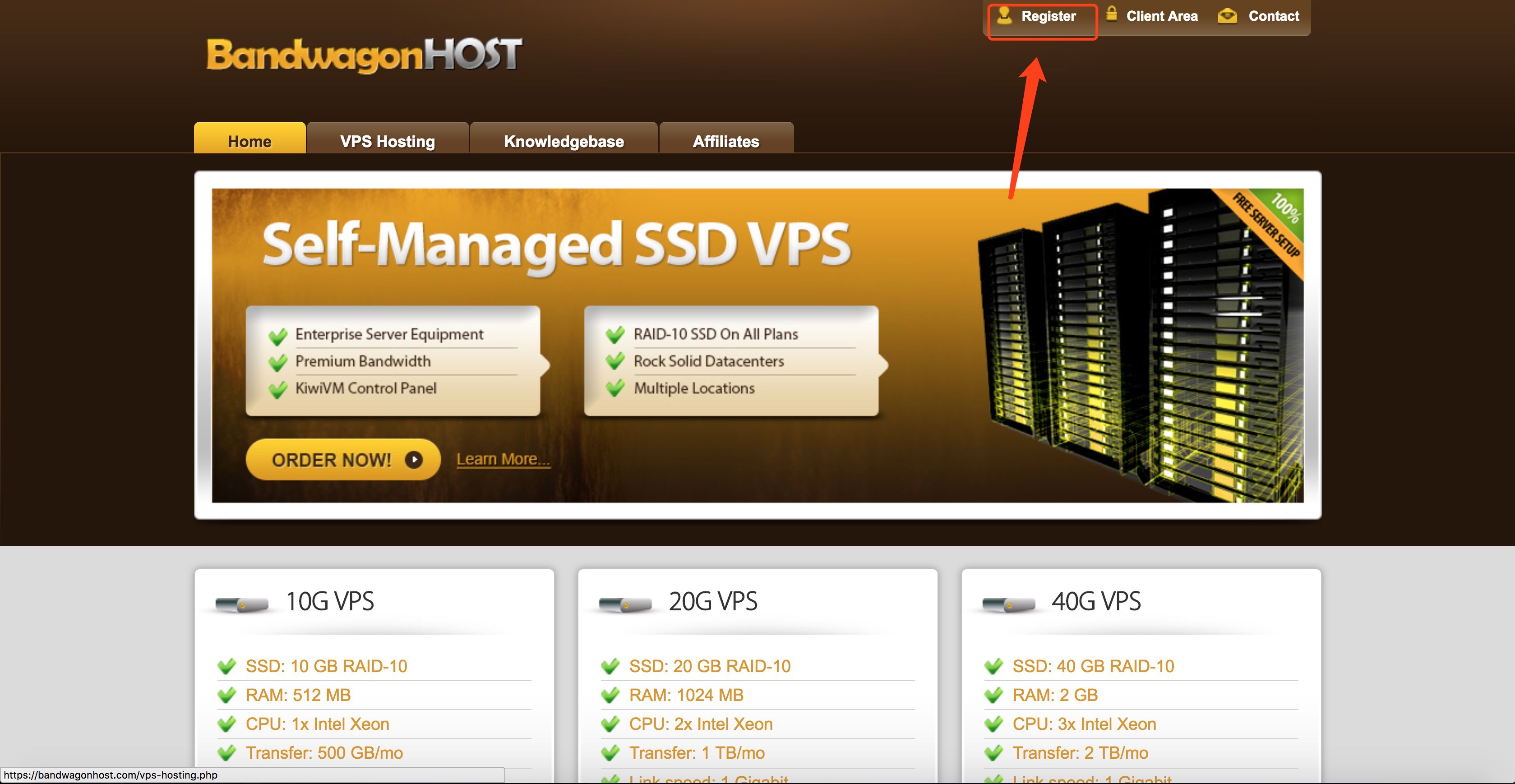Click the 40G VPS plan heading
Screen dimensions: 1515x784
click(1096, 601)
